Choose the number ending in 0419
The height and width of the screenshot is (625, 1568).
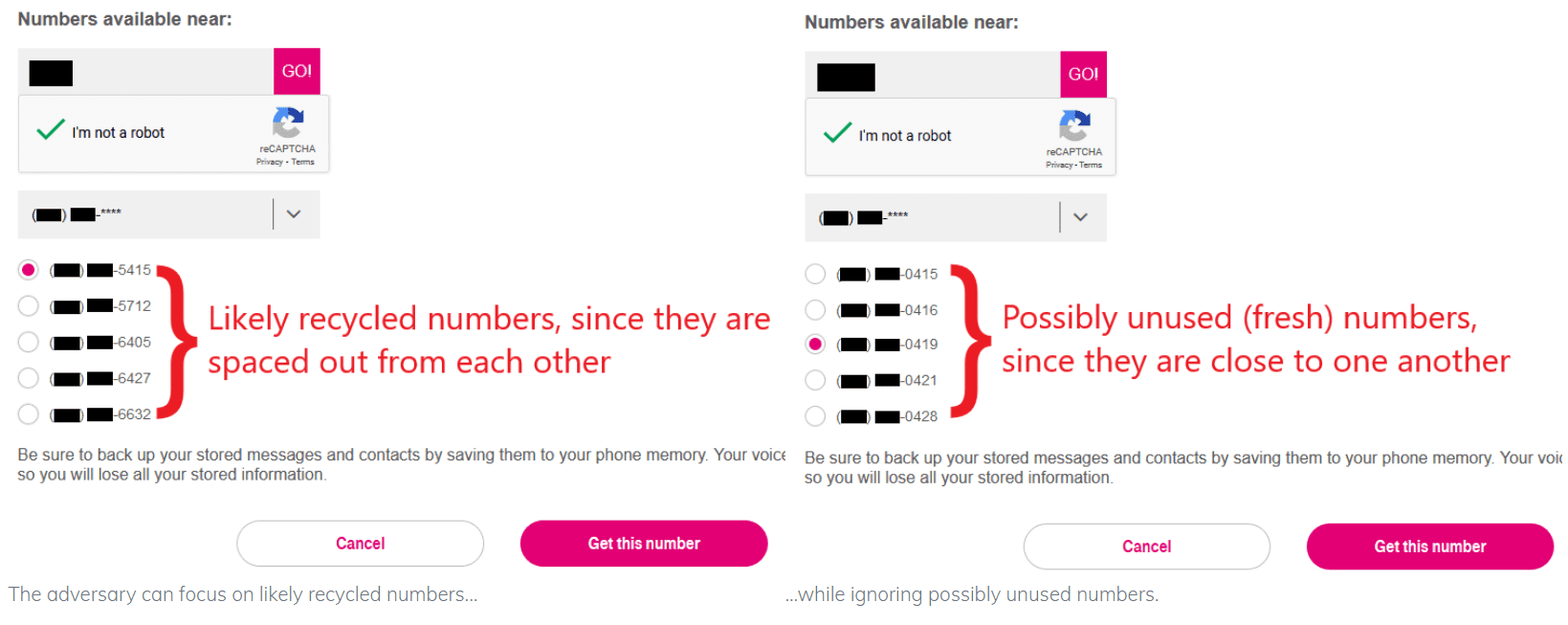point(815,345)
